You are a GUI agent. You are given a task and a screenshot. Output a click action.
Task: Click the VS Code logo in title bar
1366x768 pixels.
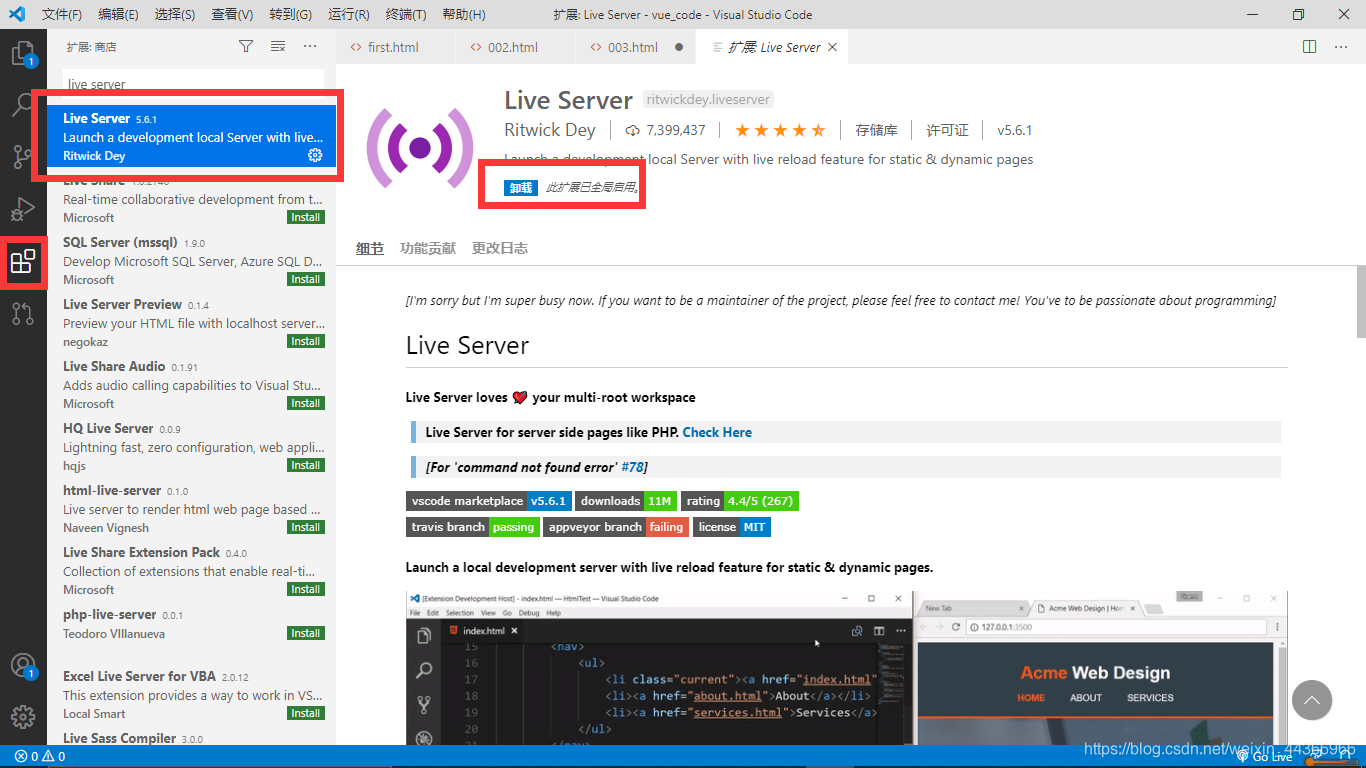click(x=17, y=14)
